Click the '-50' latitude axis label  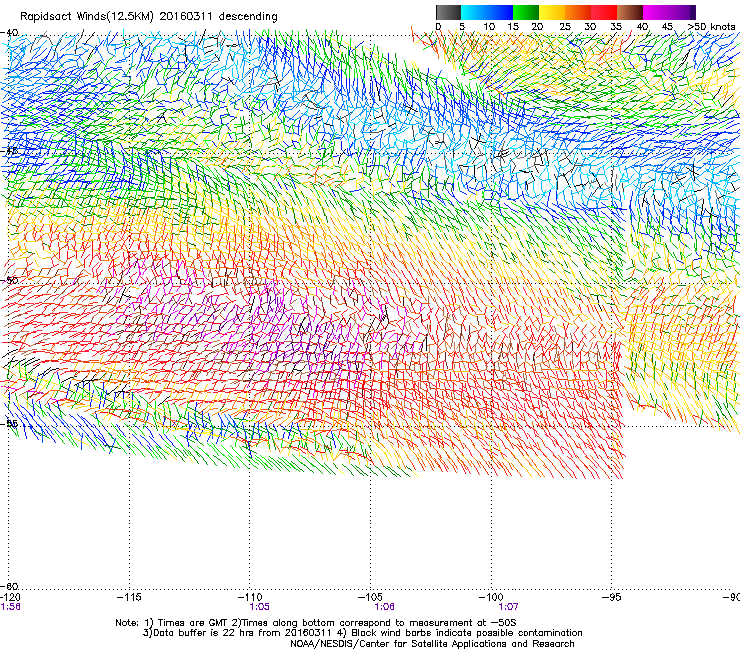[x=9, y=280]
